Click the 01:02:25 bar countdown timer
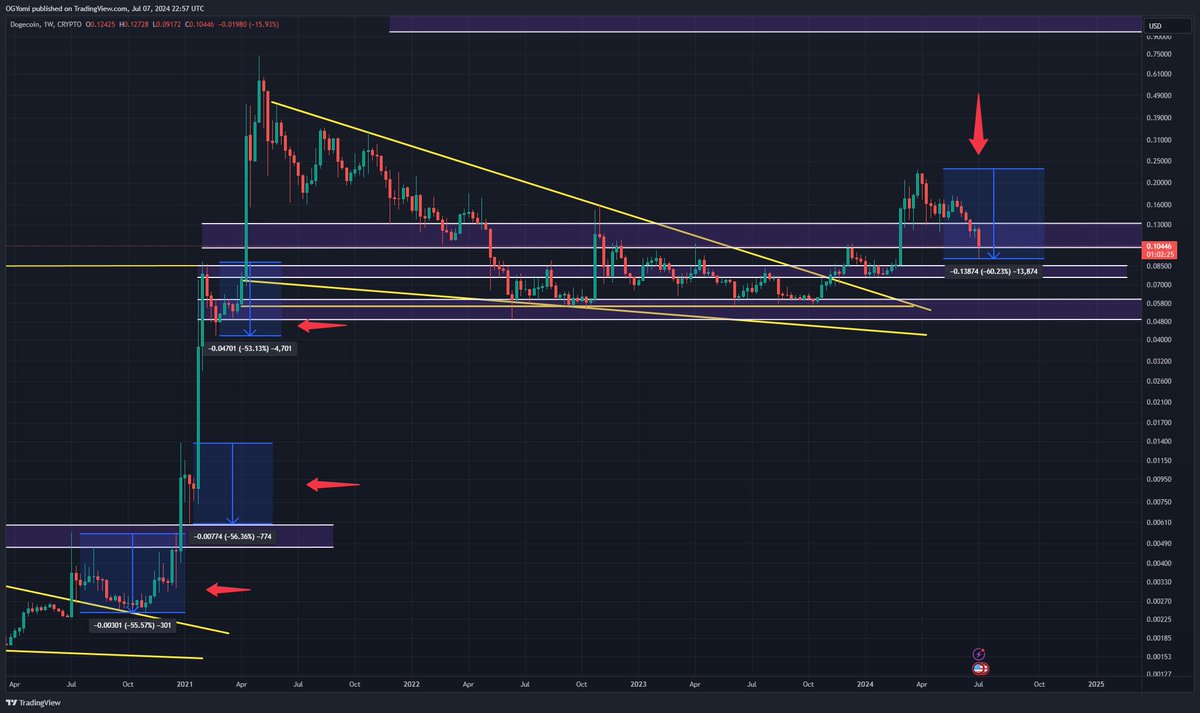 click(1161, 256)
